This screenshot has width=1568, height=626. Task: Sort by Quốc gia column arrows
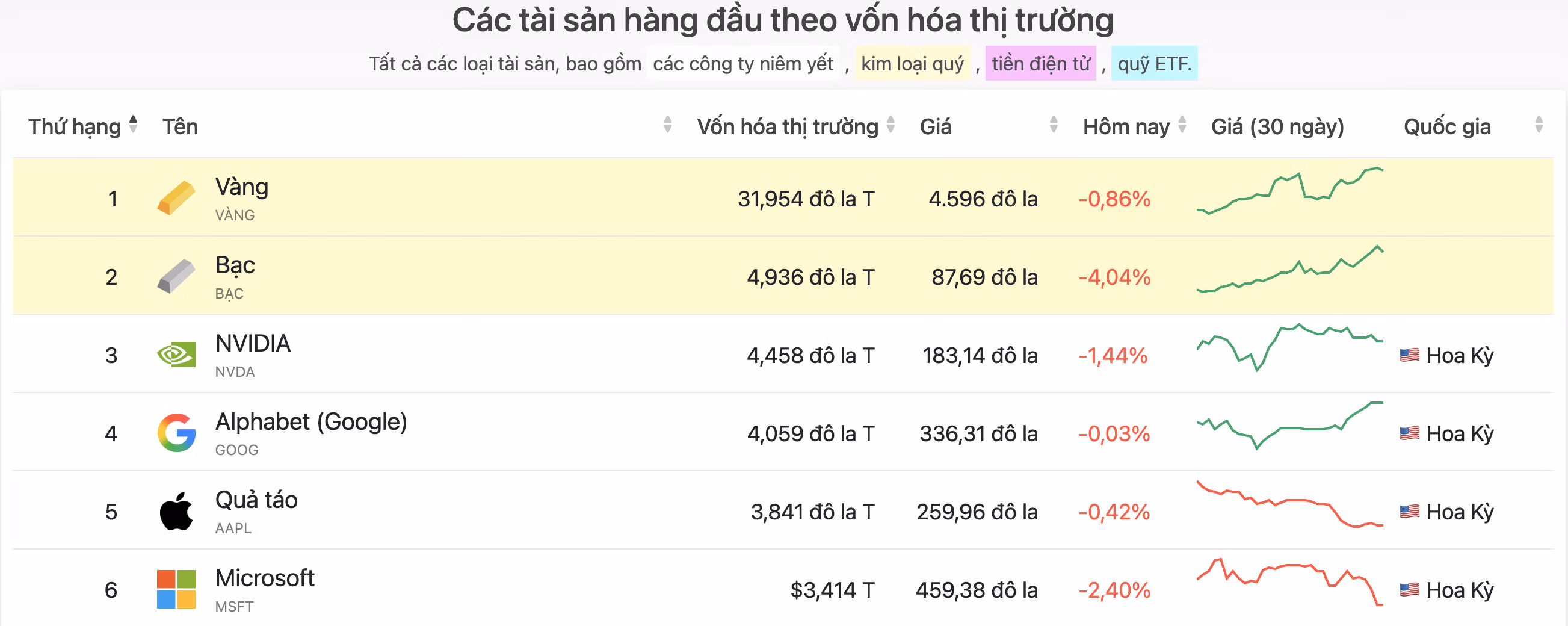tap(1538, 125)
